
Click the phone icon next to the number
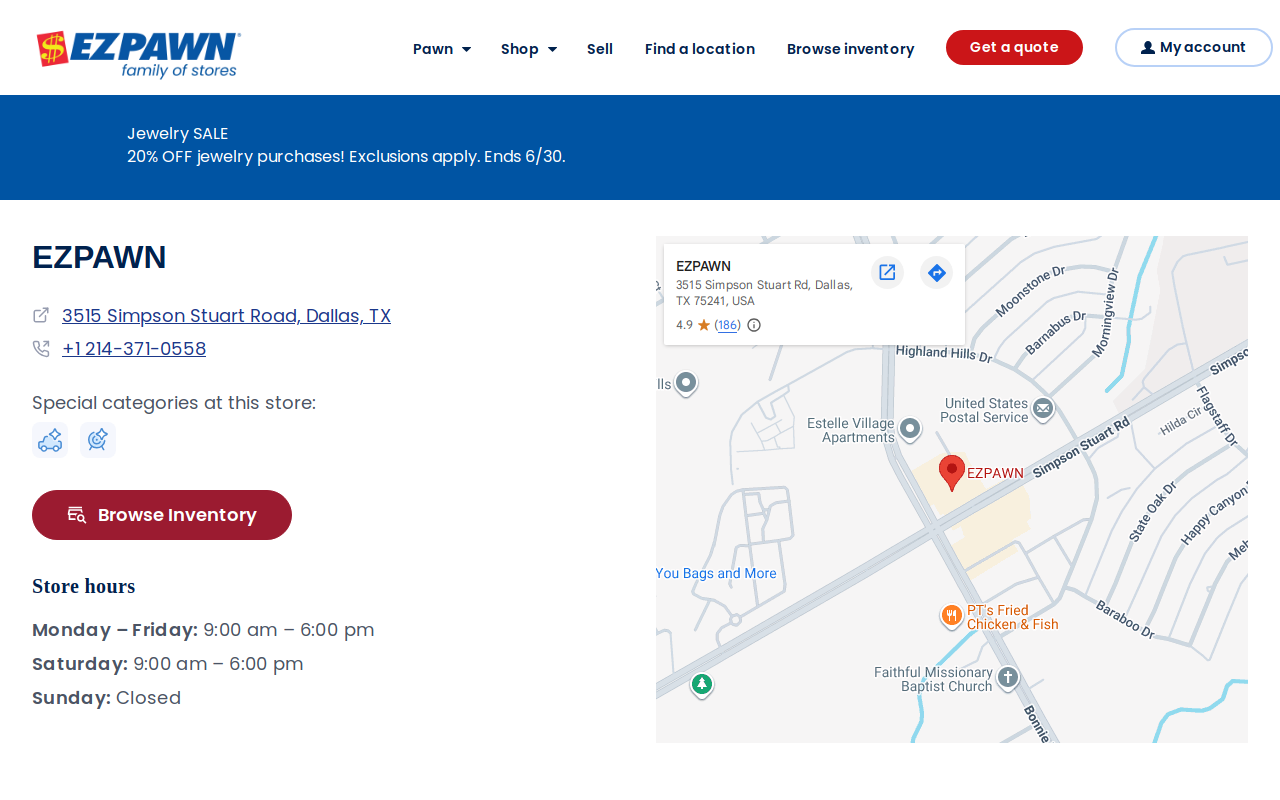[x=41, y=349]
